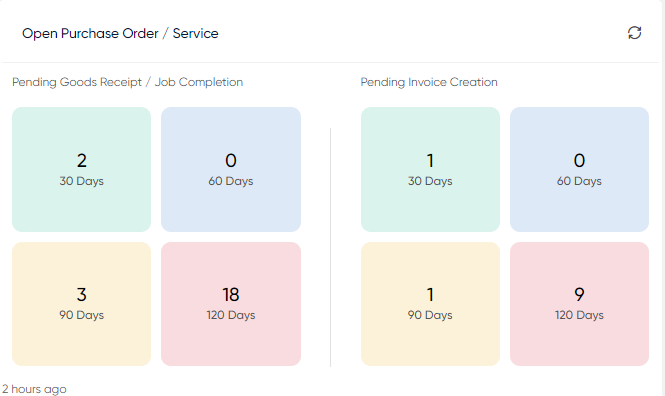Click the '2 hours ago' last-updated timestamp
The width and height of the screenshot is (665, 396).
34,389
